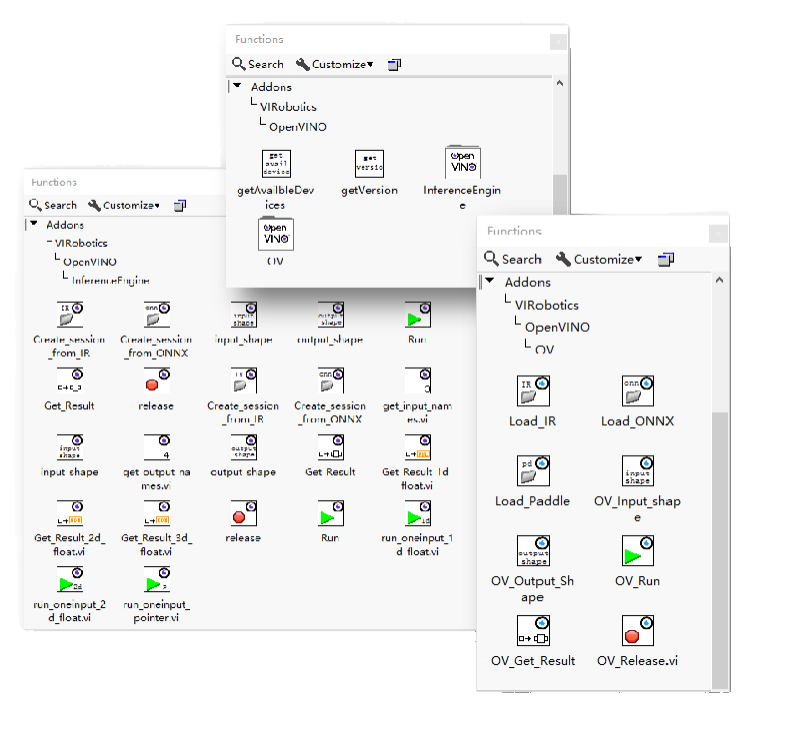Select the getVersion VI icon
Viewport: 787px width, 748px height.
[369, 164]
